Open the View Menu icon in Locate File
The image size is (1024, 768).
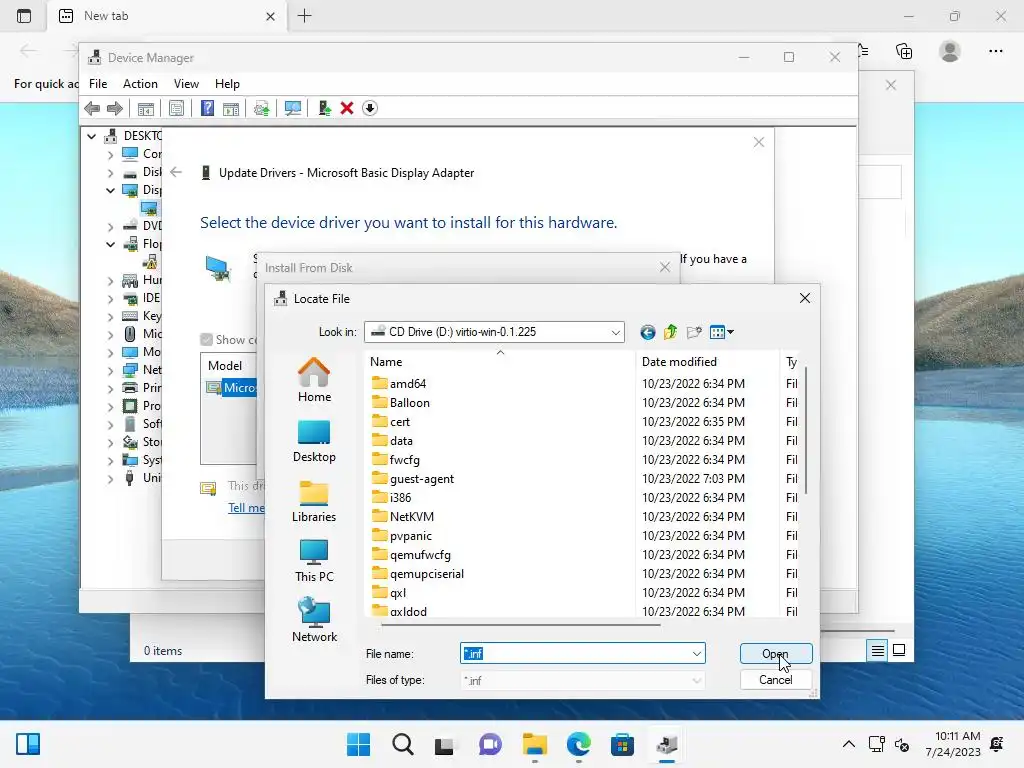tap(722, 332)
